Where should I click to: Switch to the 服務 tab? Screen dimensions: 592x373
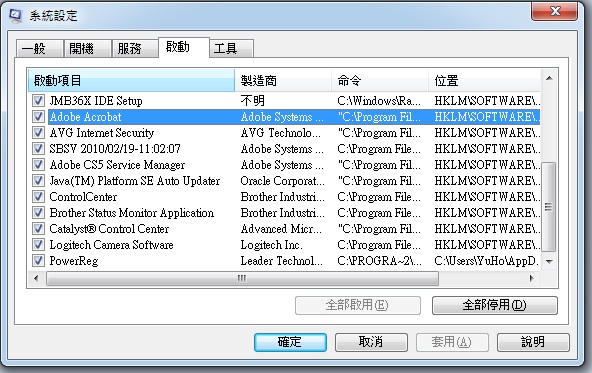click(135, 49)
